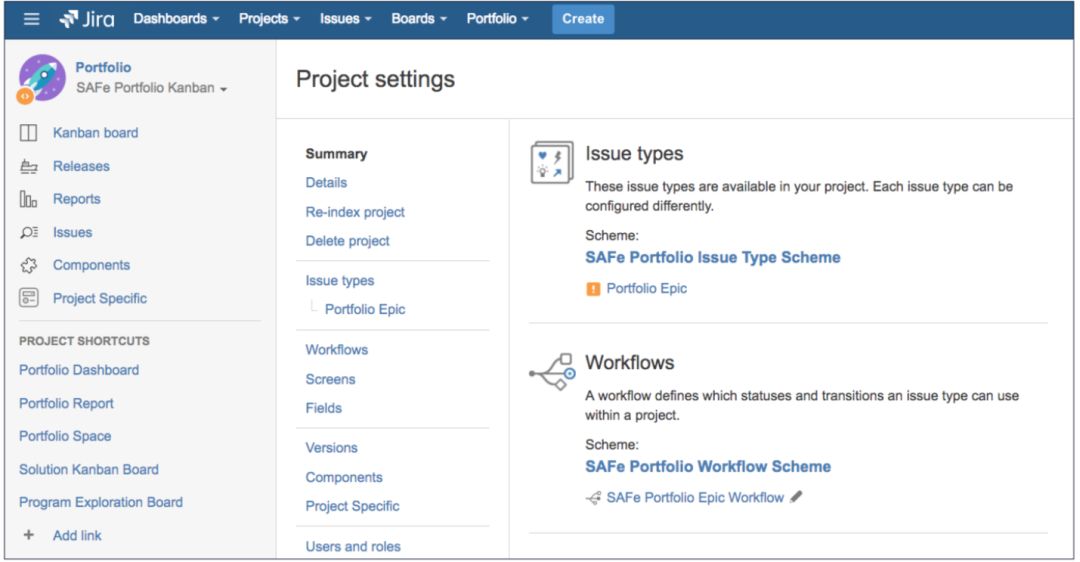Viewport: 1080px width, 562px height.
Task: Click the plus icon beside Add link
Action: point(28,535)
